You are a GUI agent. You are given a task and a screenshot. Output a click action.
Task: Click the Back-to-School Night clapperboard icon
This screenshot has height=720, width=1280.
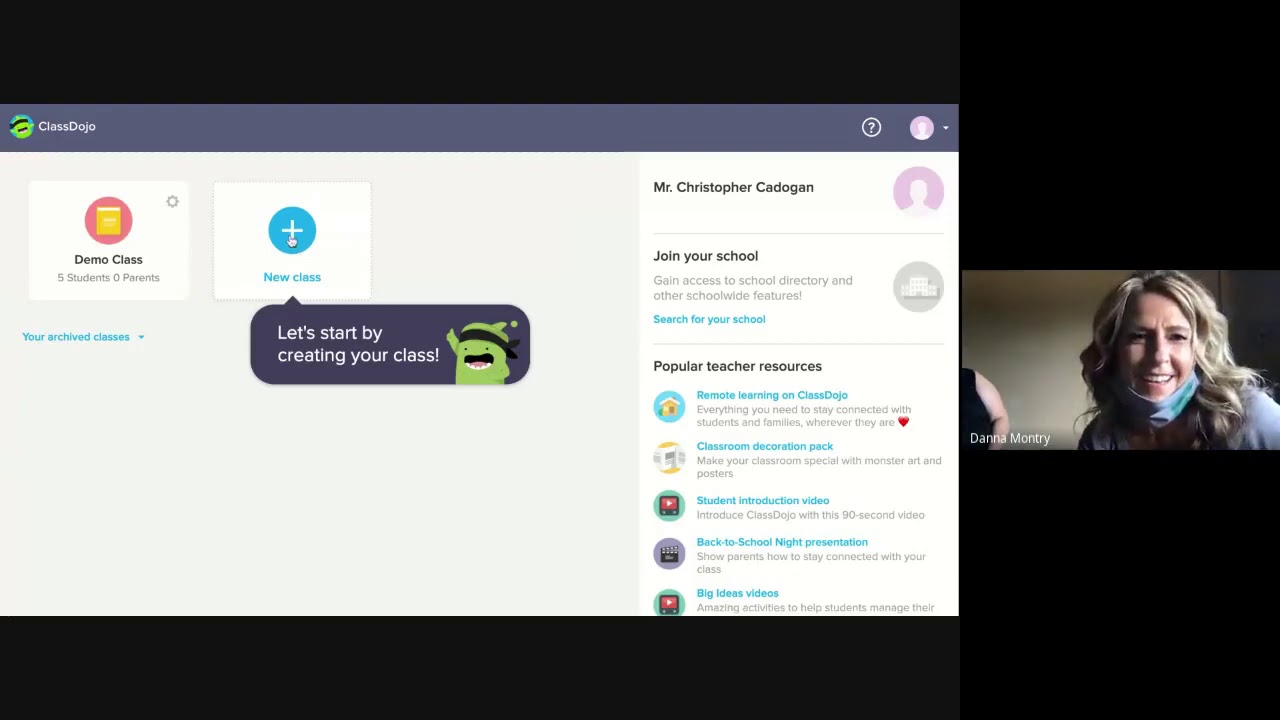click(669, 553)
